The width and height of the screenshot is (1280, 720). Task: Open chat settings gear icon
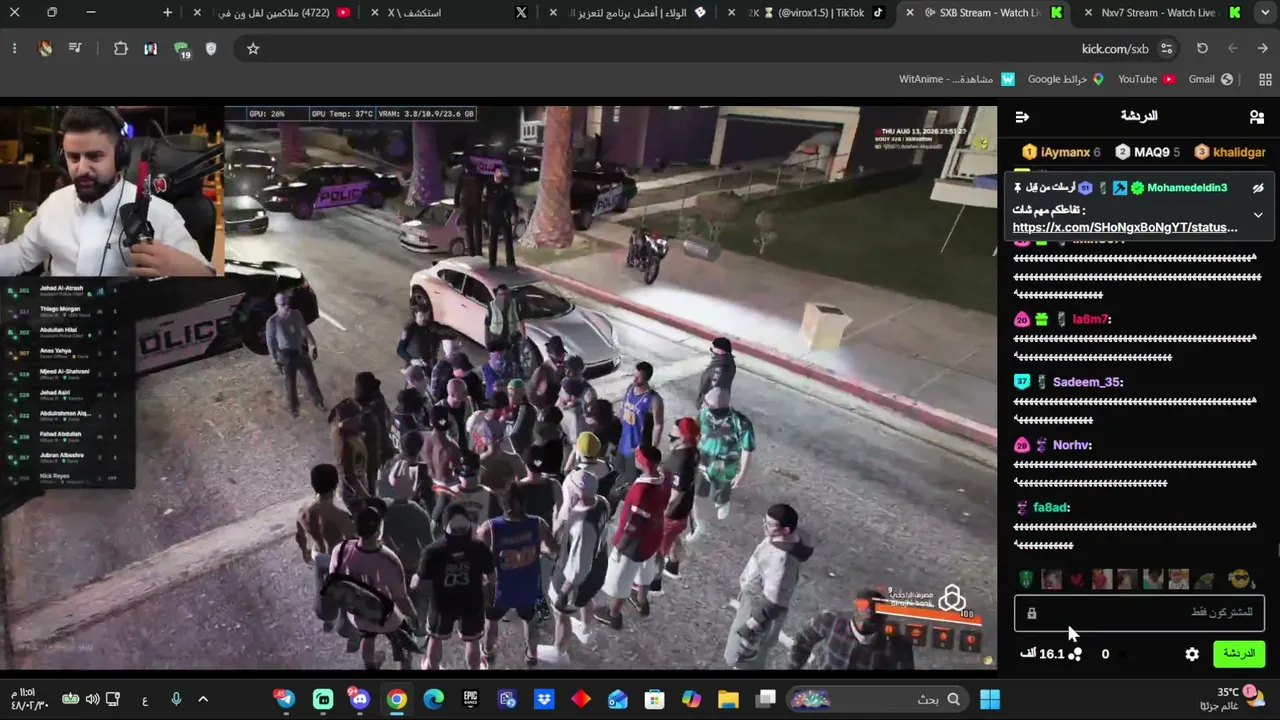1192,654
